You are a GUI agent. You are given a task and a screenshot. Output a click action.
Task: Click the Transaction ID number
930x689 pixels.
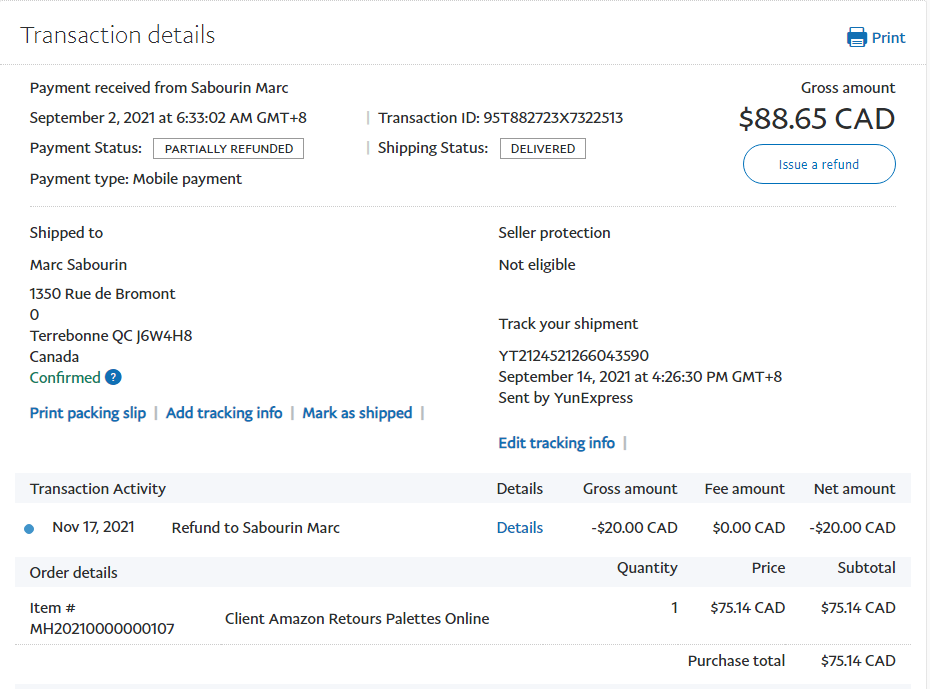(x=553, y=118)
